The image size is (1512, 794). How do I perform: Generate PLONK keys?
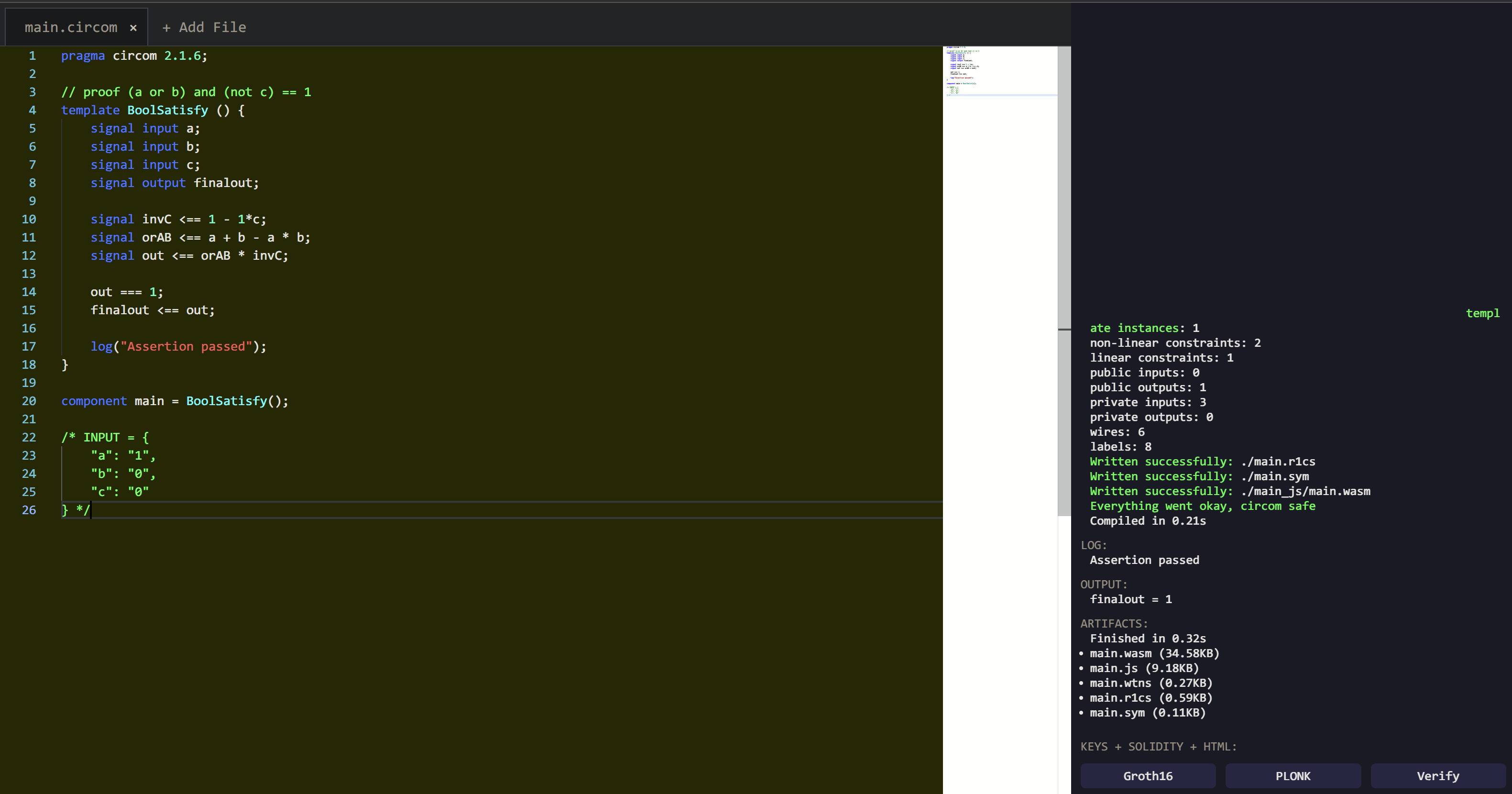pos(1293,776)
